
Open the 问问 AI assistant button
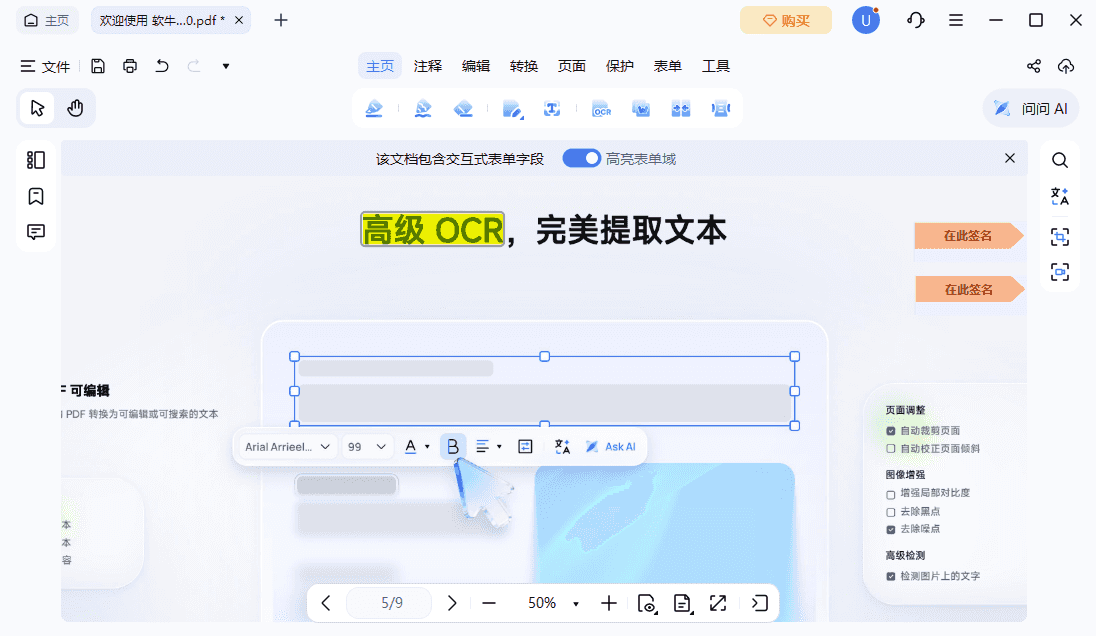(x=1031, y=108)
